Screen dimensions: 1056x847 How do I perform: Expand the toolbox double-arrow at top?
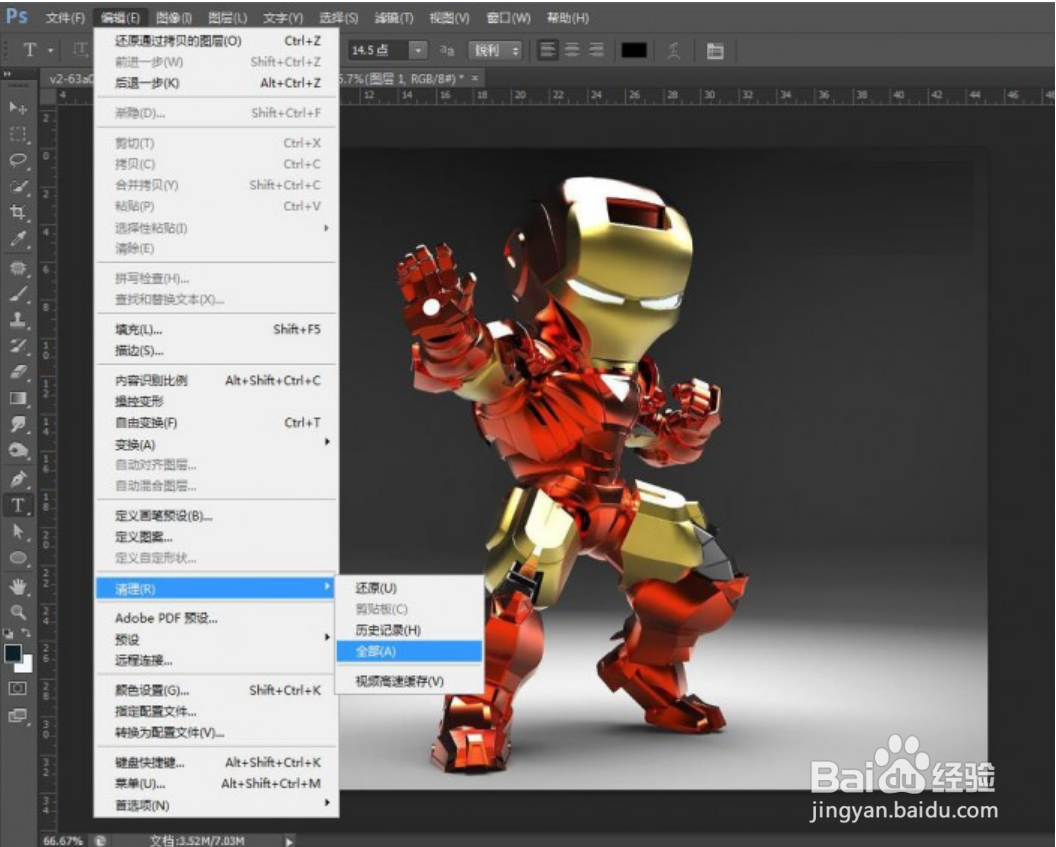(x=7, y=73)
